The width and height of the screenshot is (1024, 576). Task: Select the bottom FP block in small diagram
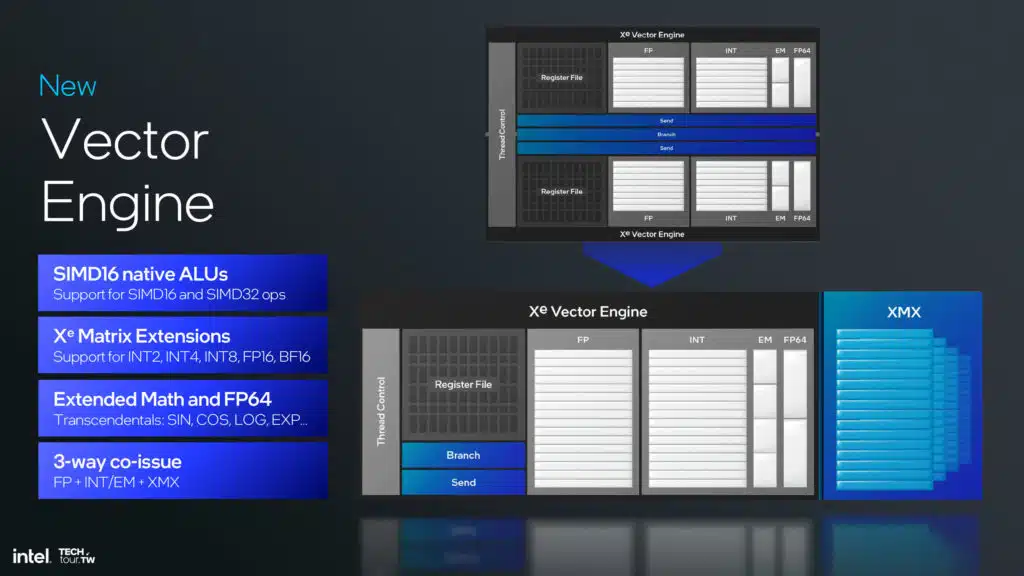(648, 191)
